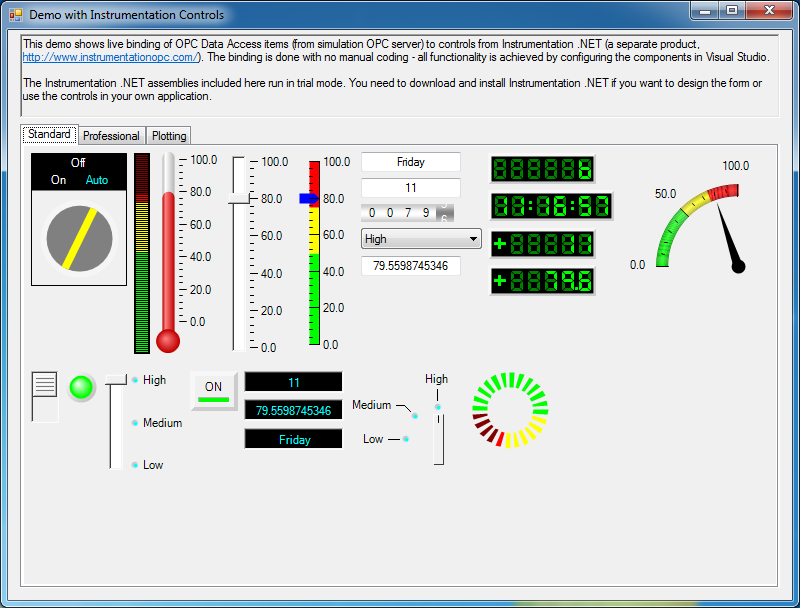Open the High combo box dropdown

click(473, 239)
